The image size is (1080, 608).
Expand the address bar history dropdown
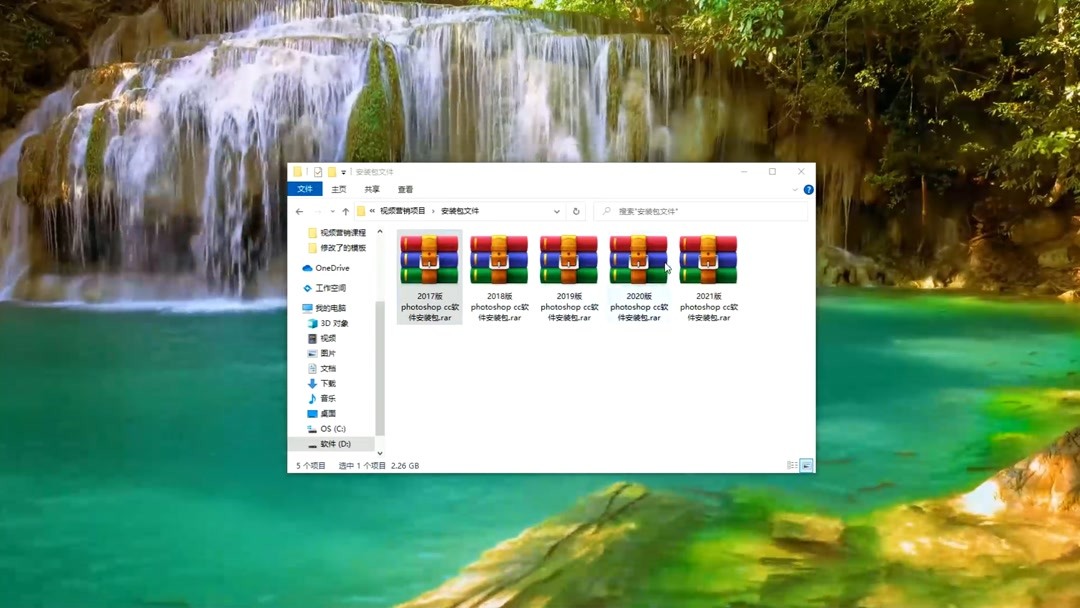557,211
